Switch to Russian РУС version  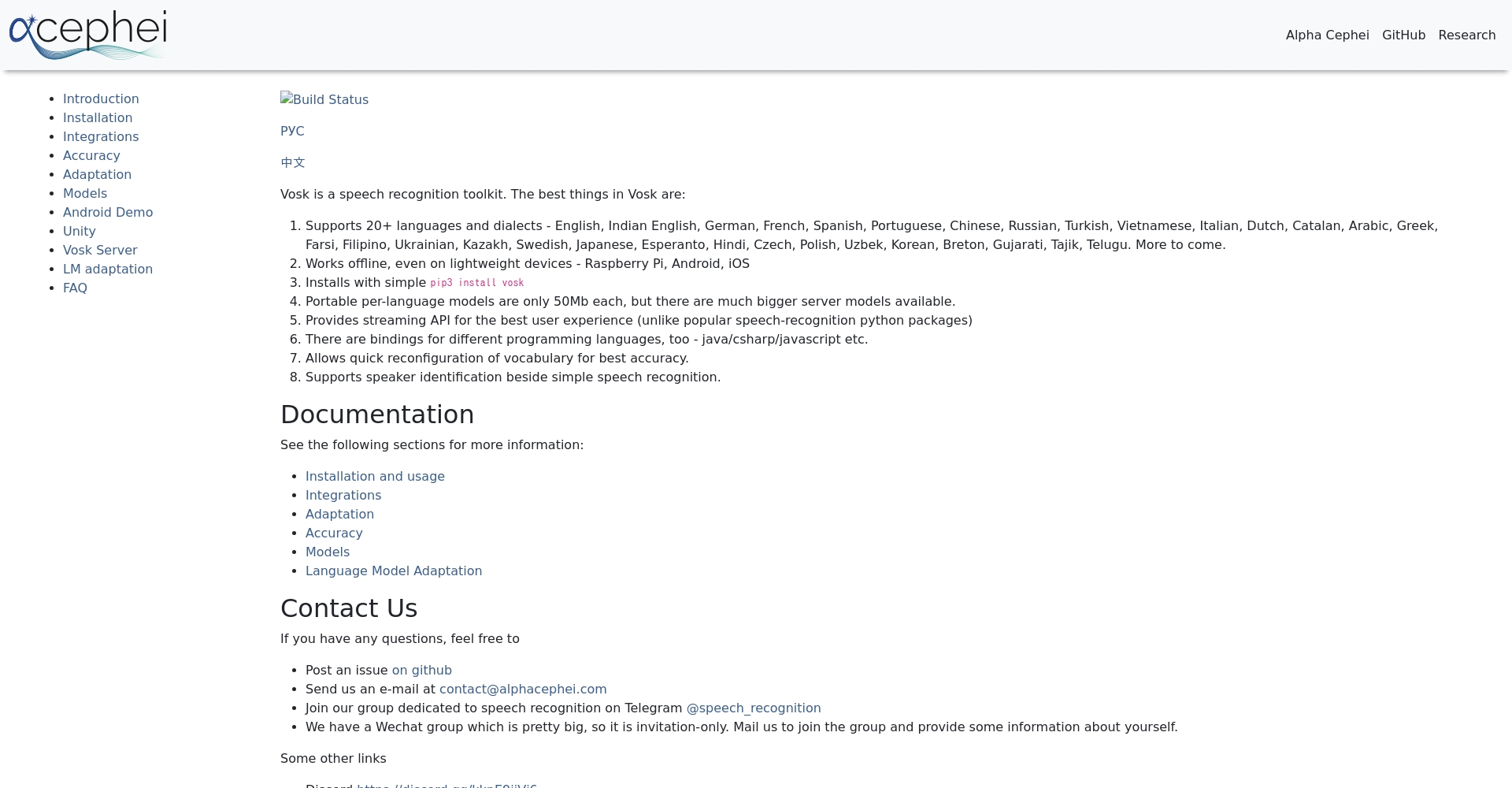tap(292, 131)
